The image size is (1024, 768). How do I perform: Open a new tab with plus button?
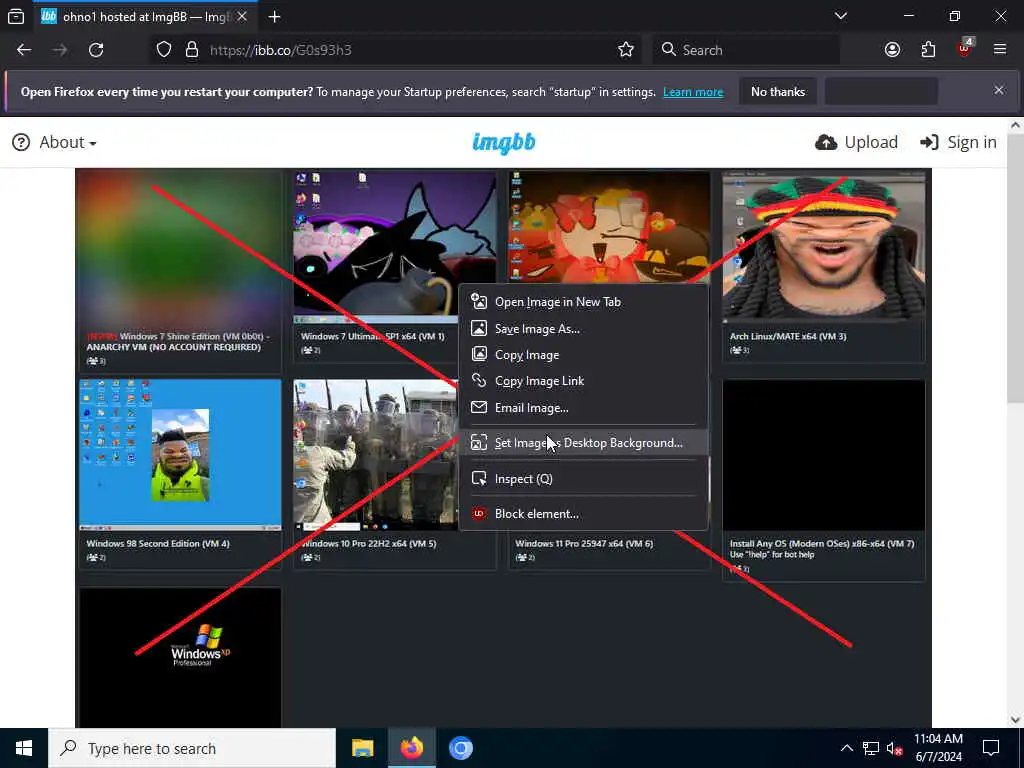coord(274,17)
